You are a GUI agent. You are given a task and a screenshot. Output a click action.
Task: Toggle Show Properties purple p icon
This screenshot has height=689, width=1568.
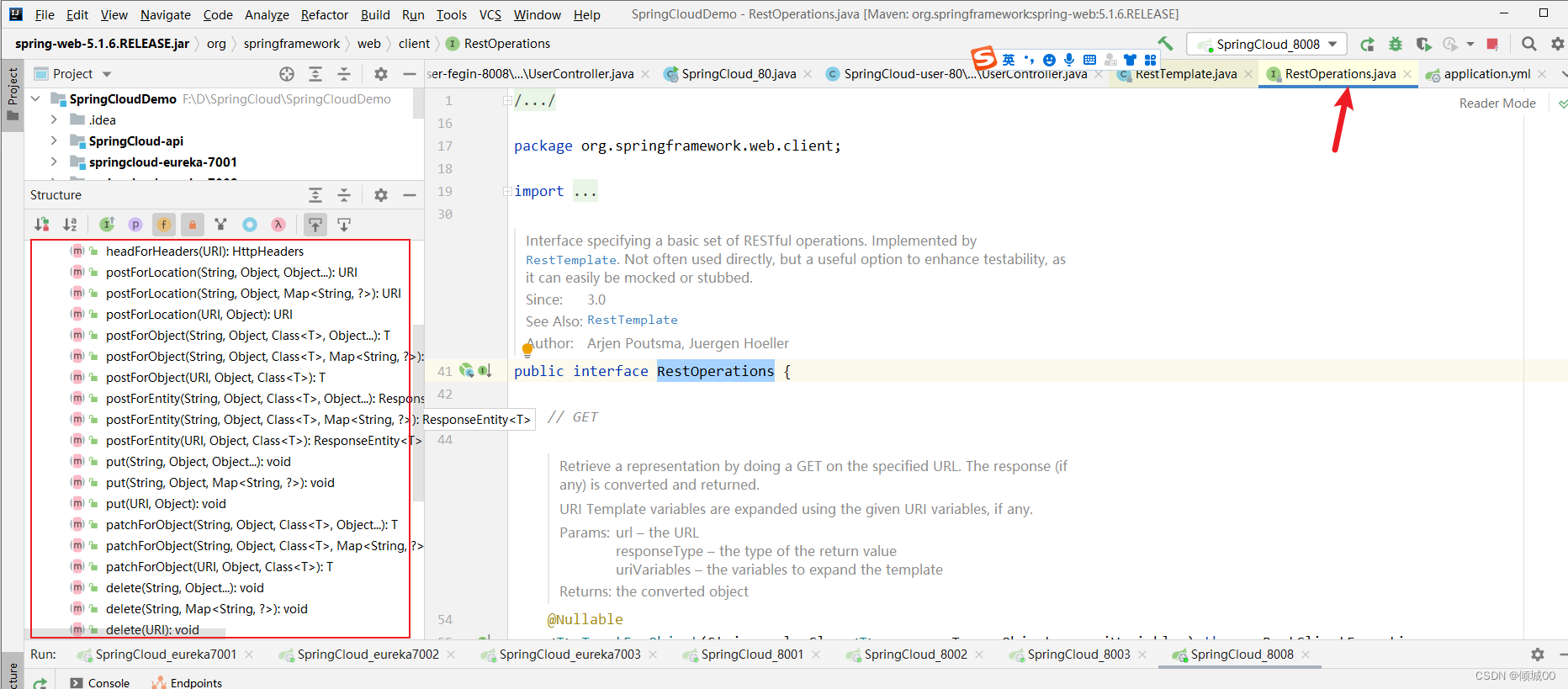135,225
